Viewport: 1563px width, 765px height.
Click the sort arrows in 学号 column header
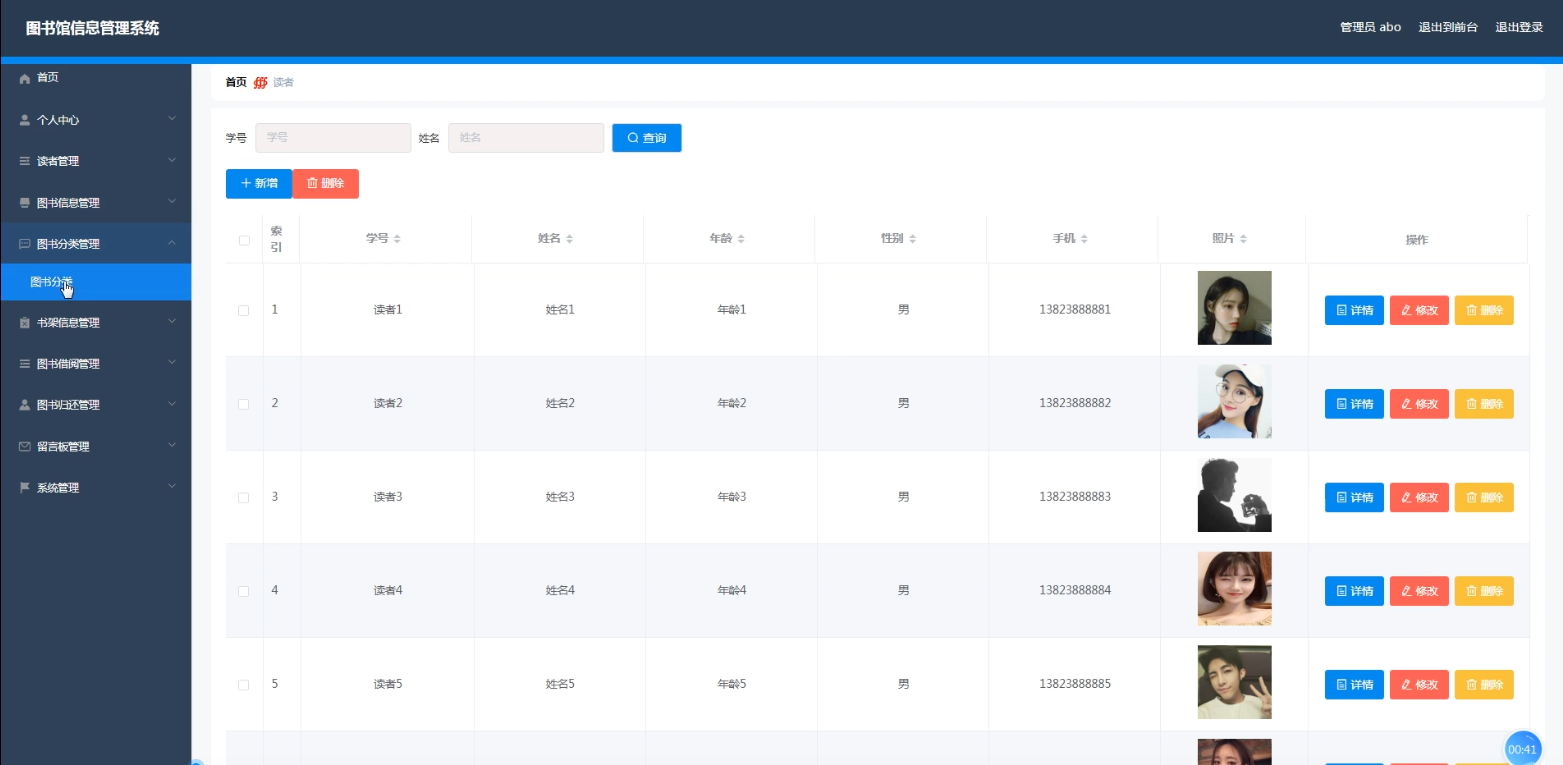click(397, 239)
